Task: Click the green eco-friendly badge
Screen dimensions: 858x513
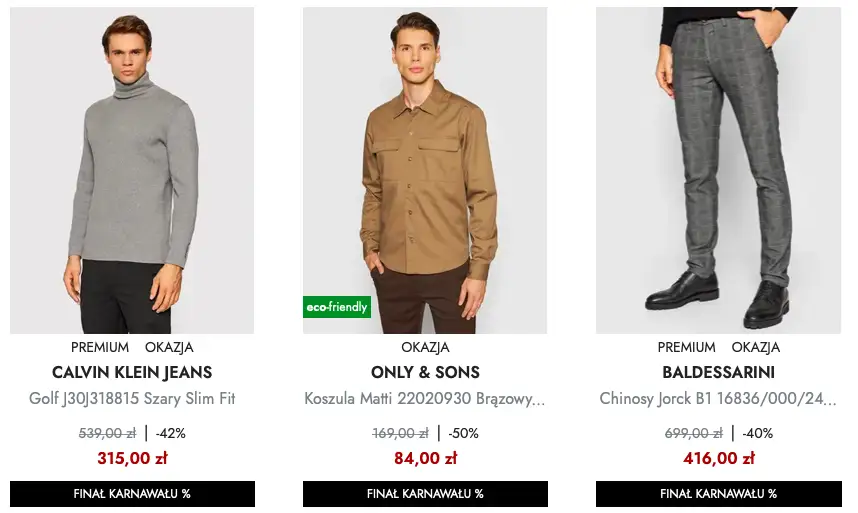Action: coord(337,307)
